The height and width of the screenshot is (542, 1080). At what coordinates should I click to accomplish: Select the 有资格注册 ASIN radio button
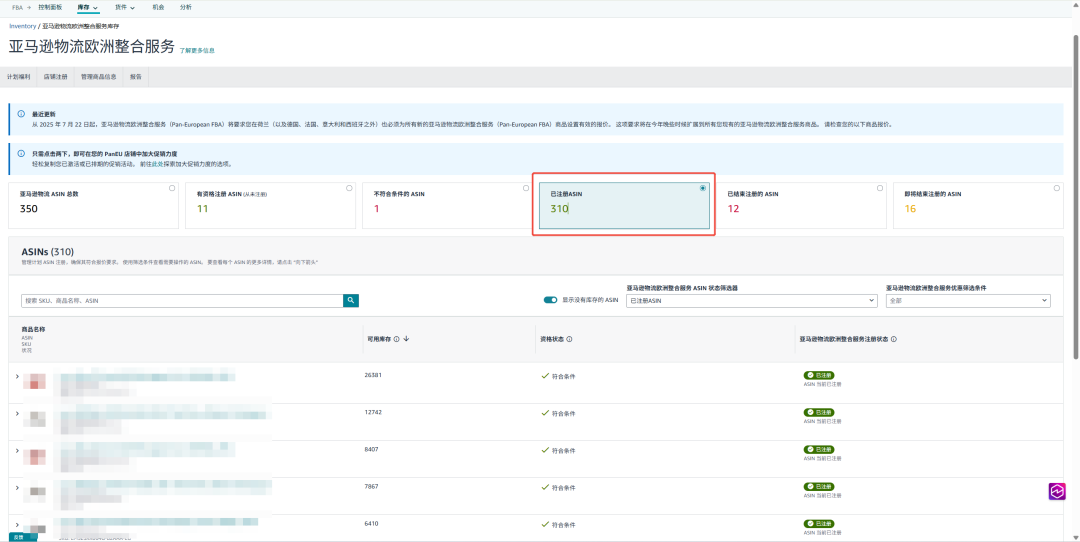pos(349,188)
